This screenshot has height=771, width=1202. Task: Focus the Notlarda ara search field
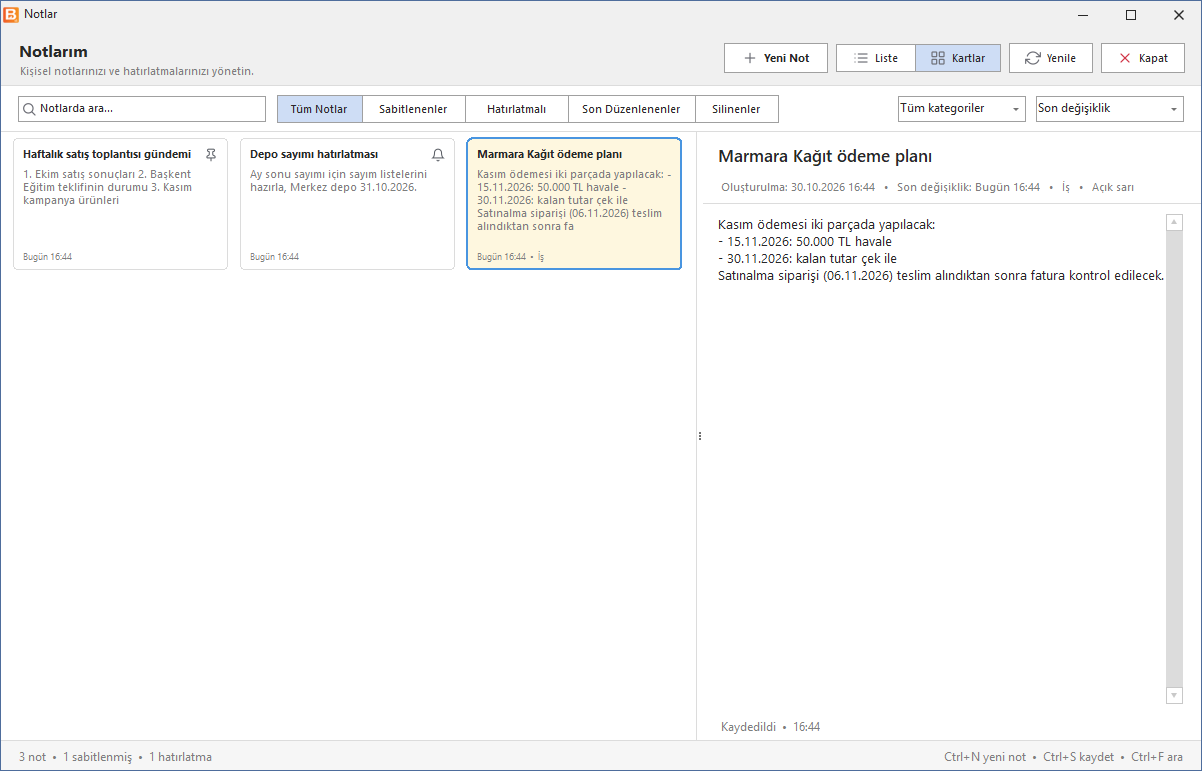coord(142,109)
